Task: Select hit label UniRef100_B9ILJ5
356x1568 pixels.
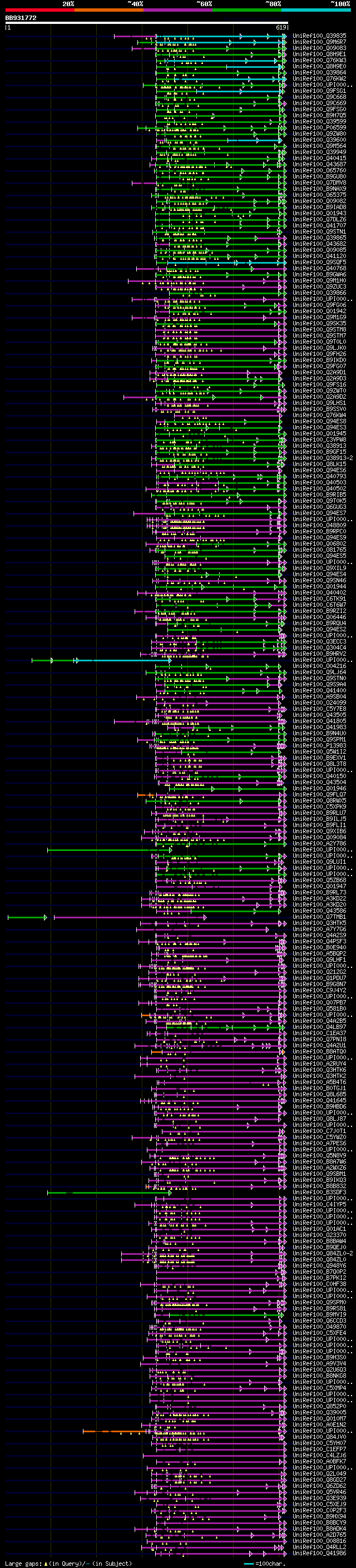Action: [x=319, y=819]
